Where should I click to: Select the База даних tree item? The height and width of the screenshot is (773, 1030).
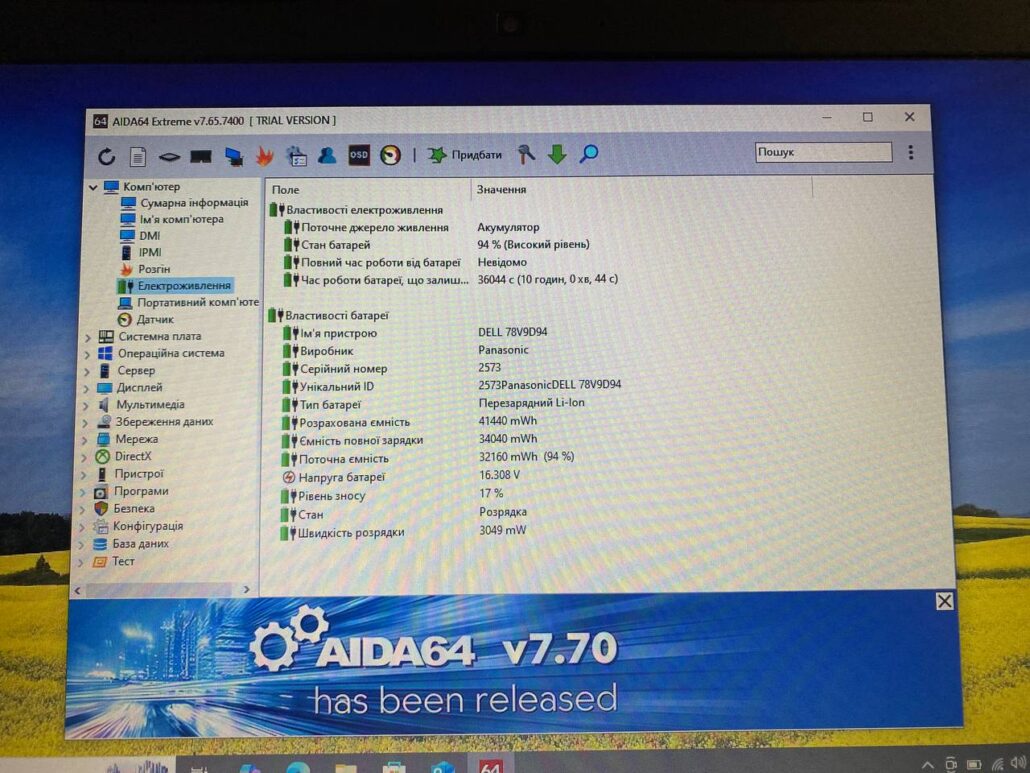tap(131, 544)
